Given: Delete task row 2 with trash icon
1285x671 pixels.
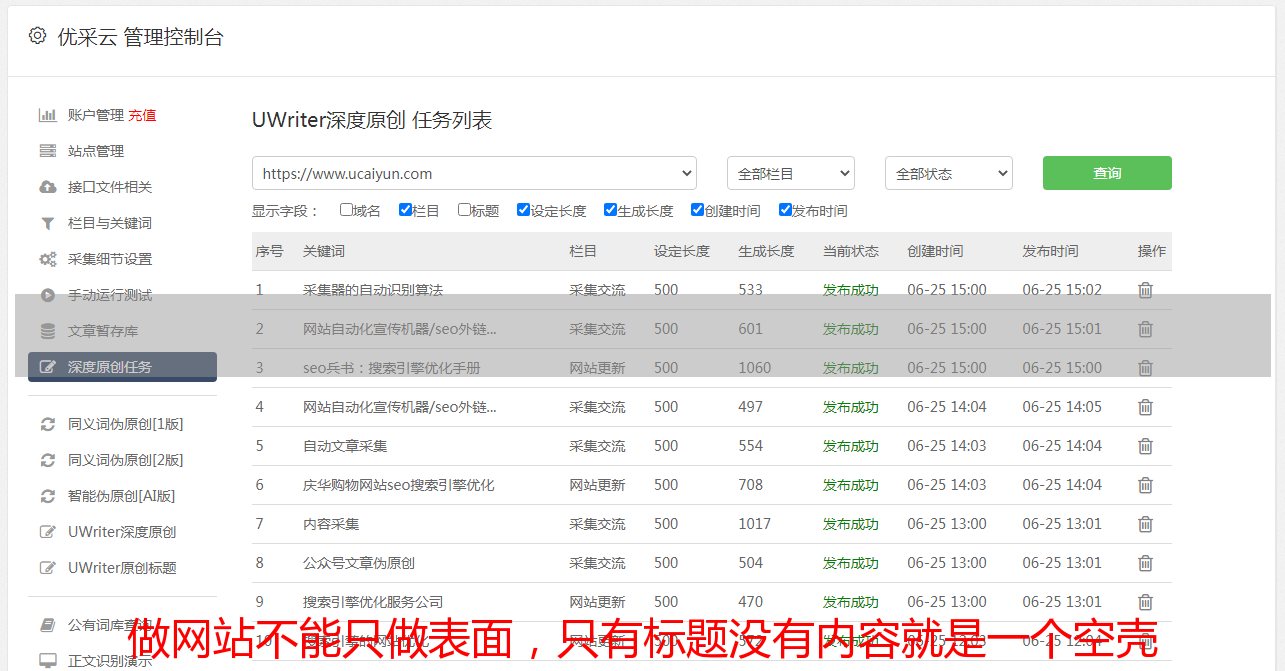Looking at the screenshot, I should [1145, 329].
